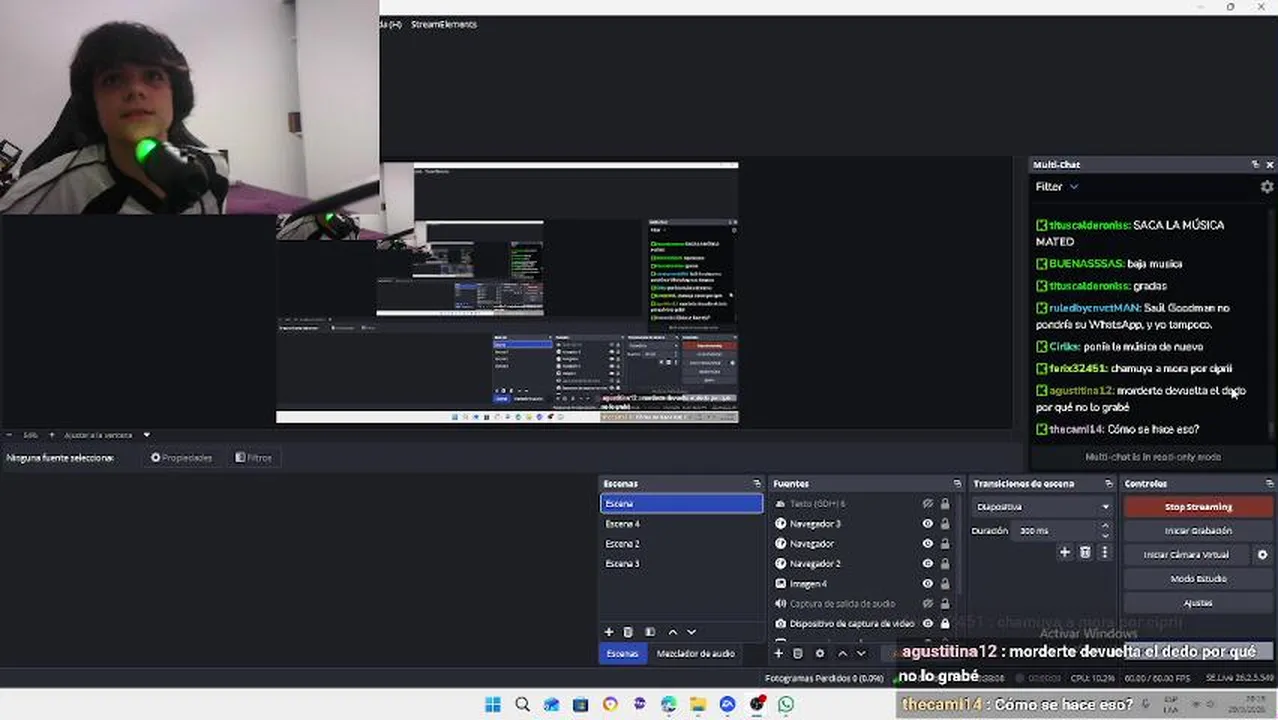The height and width of the screenshot is (720, 1278).
Task: Open the Diapositiva transition dropdown
Action: (x=1043, y=507)
